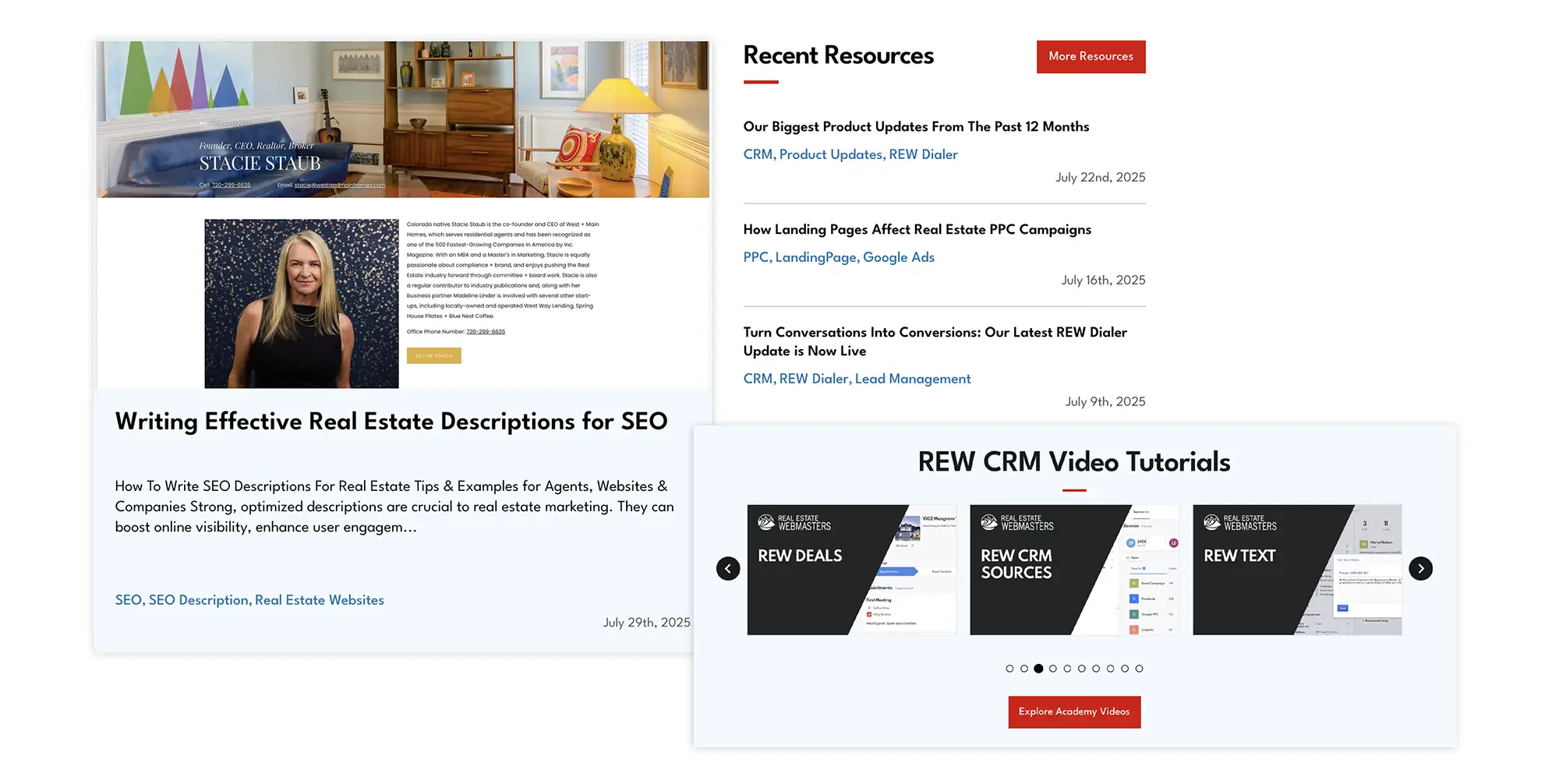
Task: Open the REW Deals video thumbnail
Action: 851,570
